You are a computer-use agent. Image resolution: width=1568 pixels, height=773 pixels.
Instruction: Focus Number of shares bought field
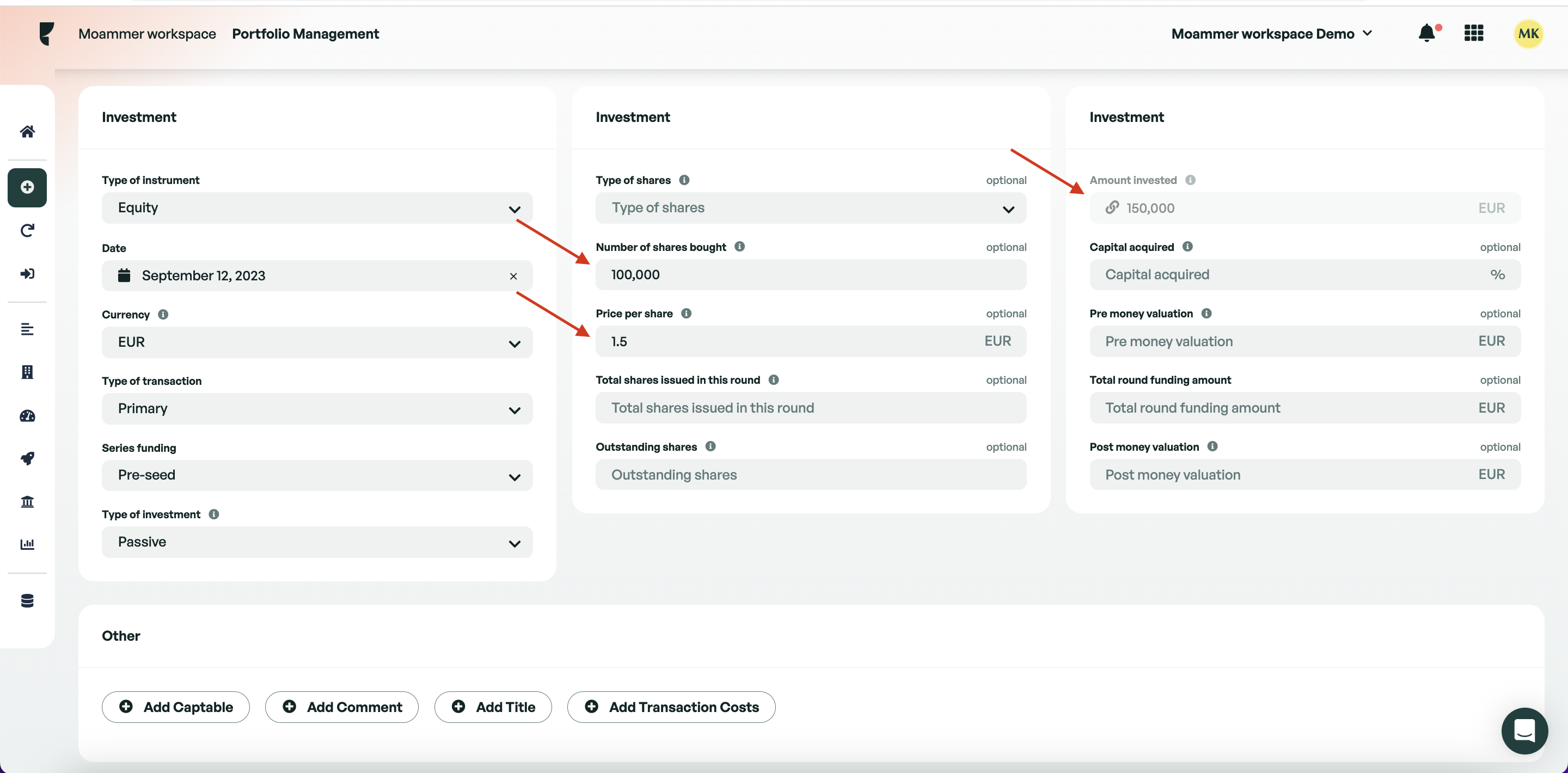(811, 275)
